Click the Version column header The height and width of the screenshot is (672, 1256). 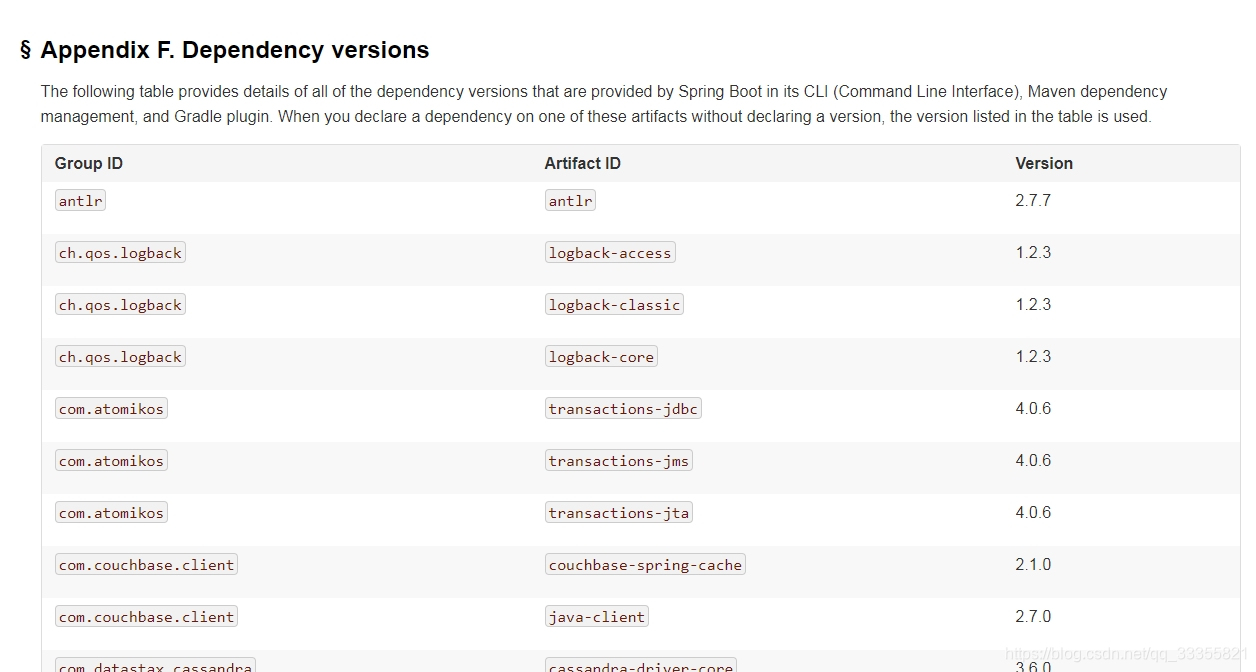pyautogui.click(x=1044, y=163)
